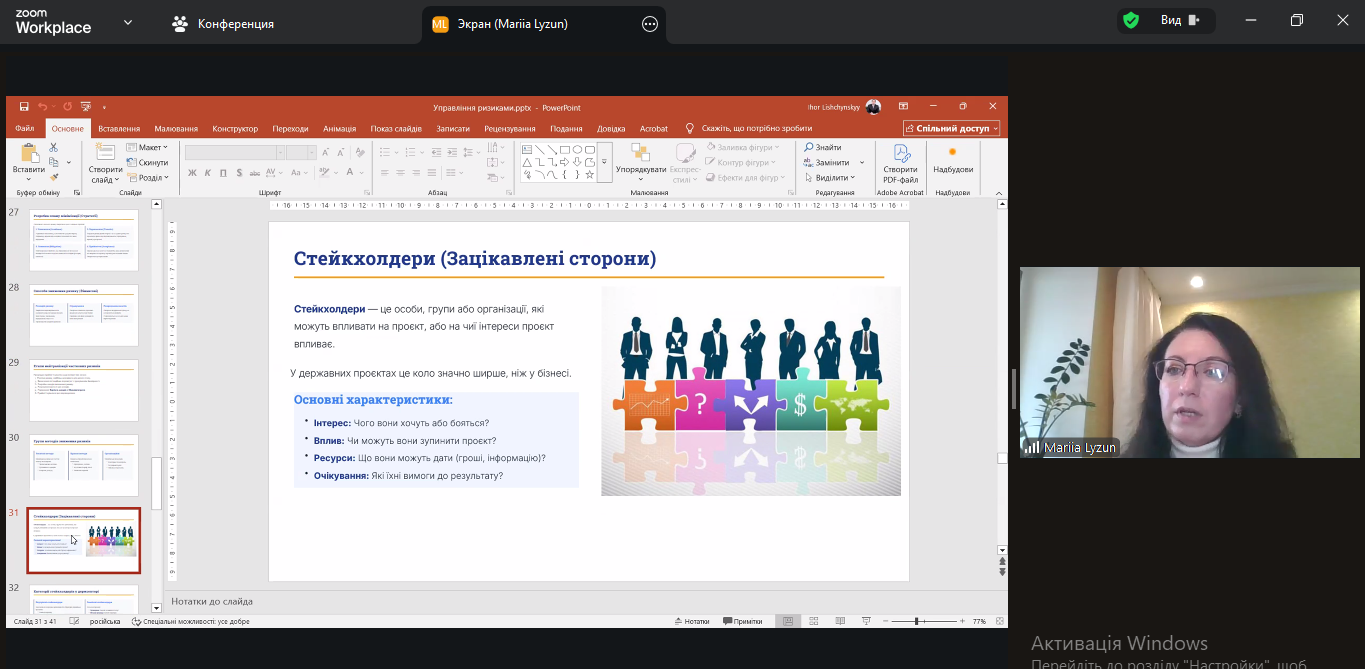Viewport: 1365px width, 669px height.
Task: Select slide 28 thumbnail in slide panel
Action: (x=84, y=315)
